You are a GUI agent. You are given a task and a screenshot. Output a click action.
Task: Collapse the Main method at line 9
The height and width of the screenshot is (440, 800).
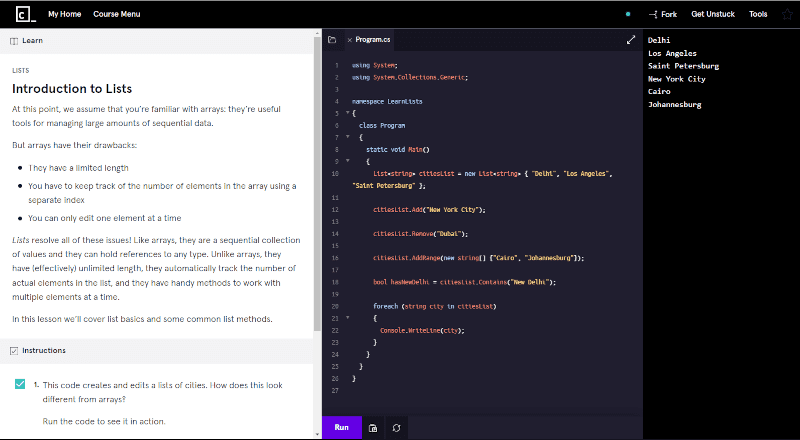tap(348, 161)
